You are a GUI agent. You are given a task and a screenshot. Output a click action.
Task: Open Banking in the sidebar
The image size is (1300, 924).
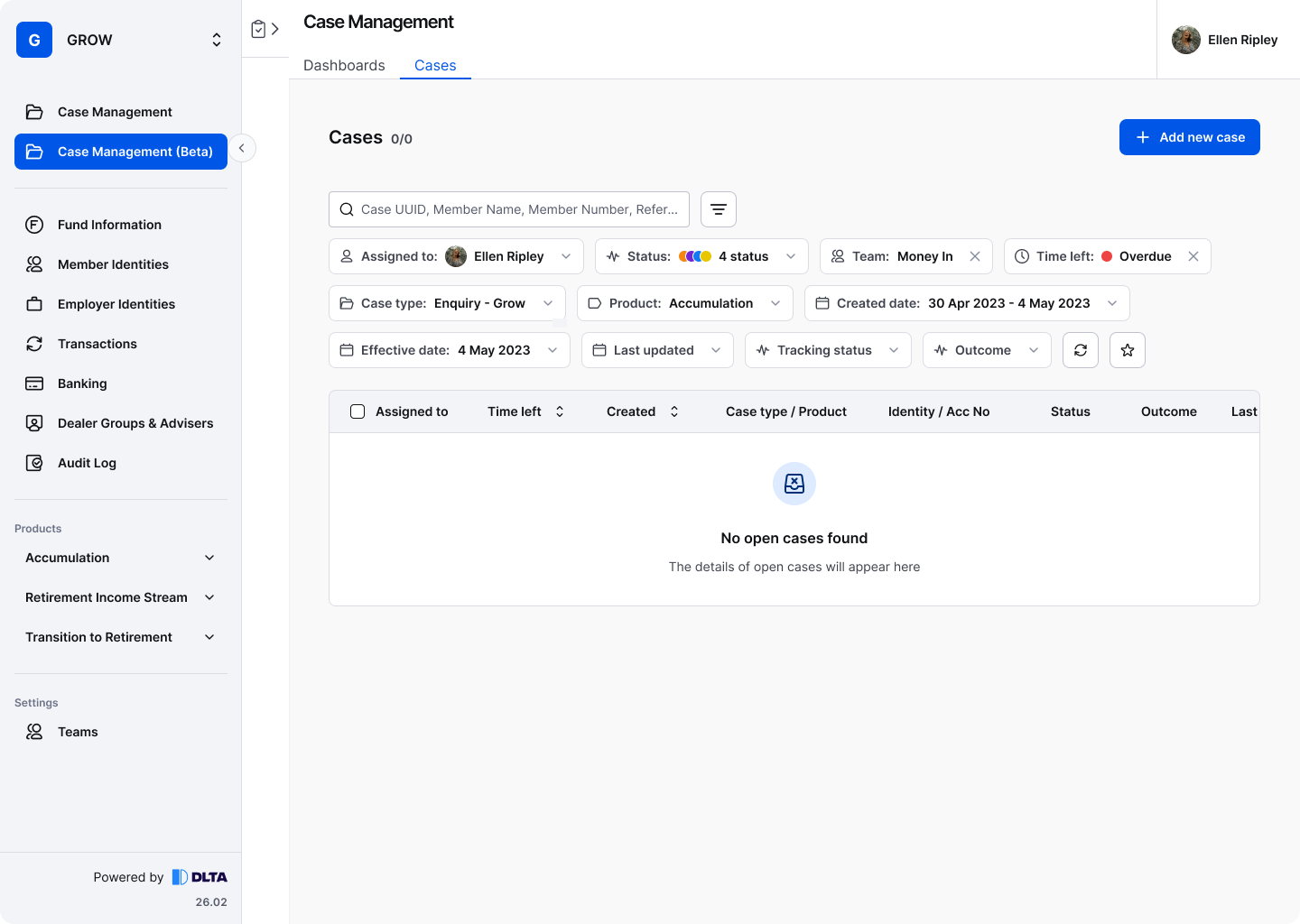tap(82, 383)
